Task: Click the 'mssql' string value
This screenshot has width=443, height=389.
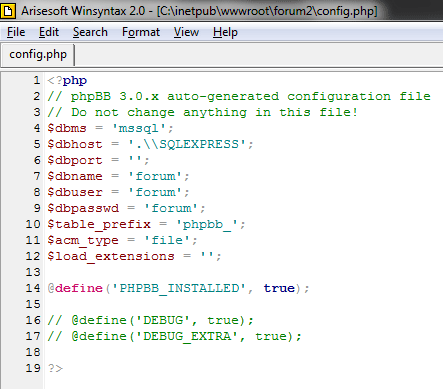Action: 138,128
